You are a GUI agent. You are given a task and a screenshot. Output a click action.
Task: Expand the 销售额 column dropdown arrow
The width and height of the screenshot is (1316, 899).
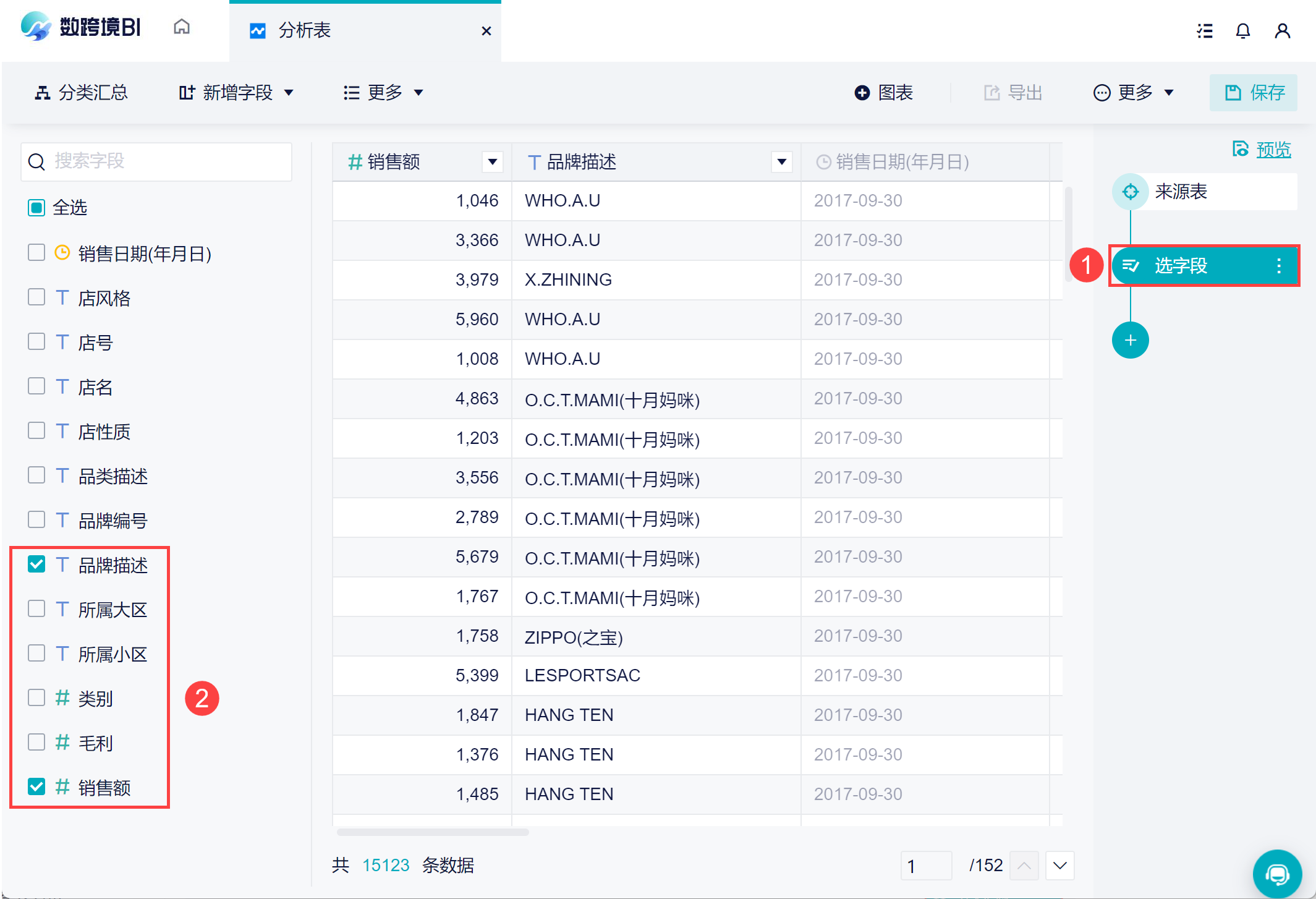(x=492, y=162)
